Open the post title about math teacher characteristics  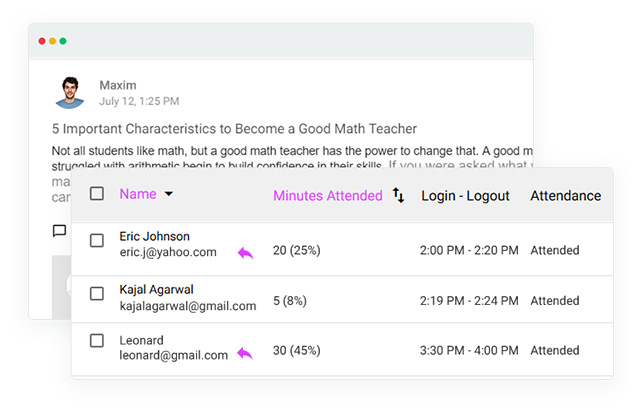[234, 129]
